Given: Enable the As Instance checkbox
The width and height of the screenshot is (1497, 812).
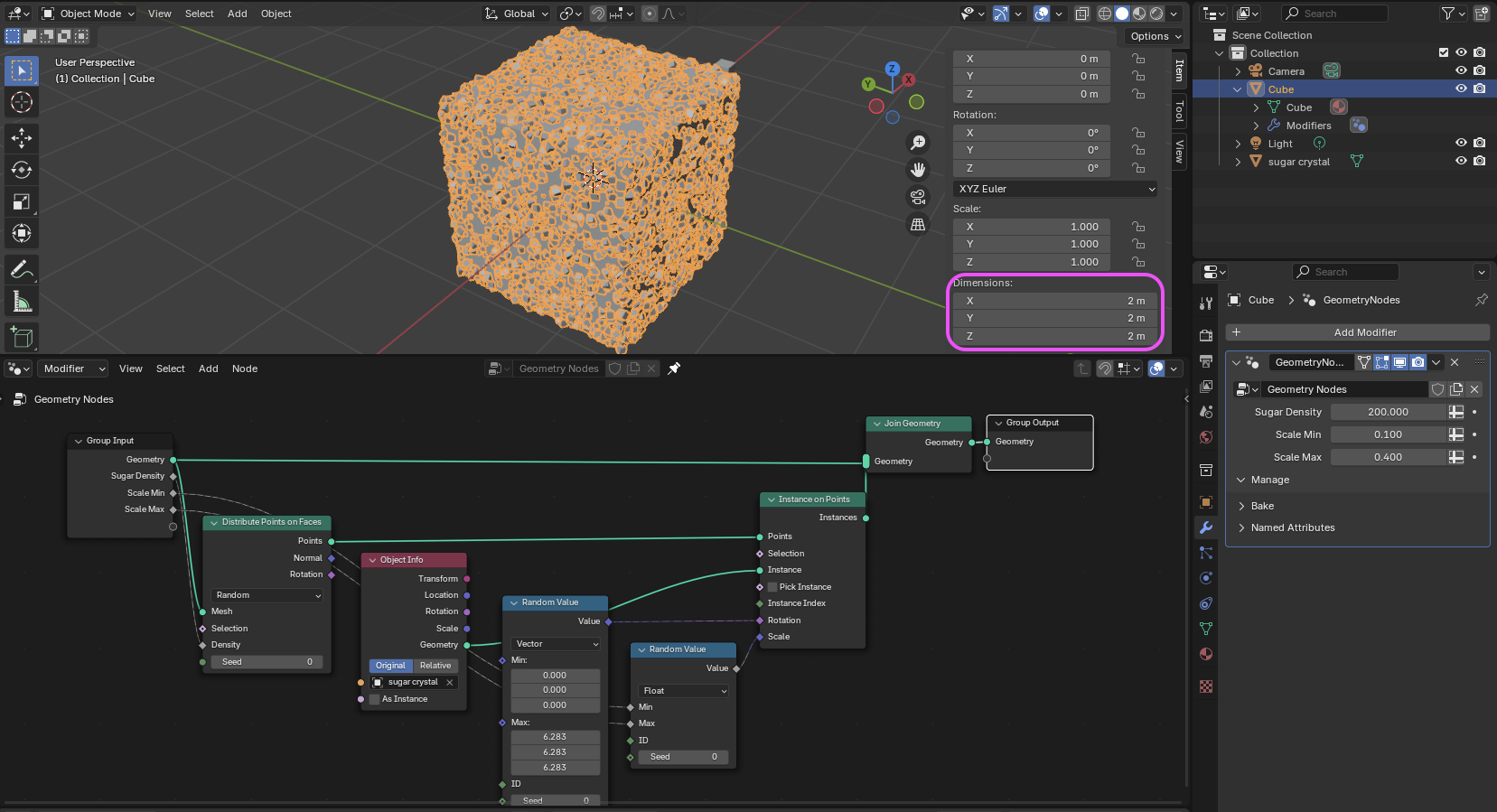Looking at the screenshot, I should (x=375, y=699).
